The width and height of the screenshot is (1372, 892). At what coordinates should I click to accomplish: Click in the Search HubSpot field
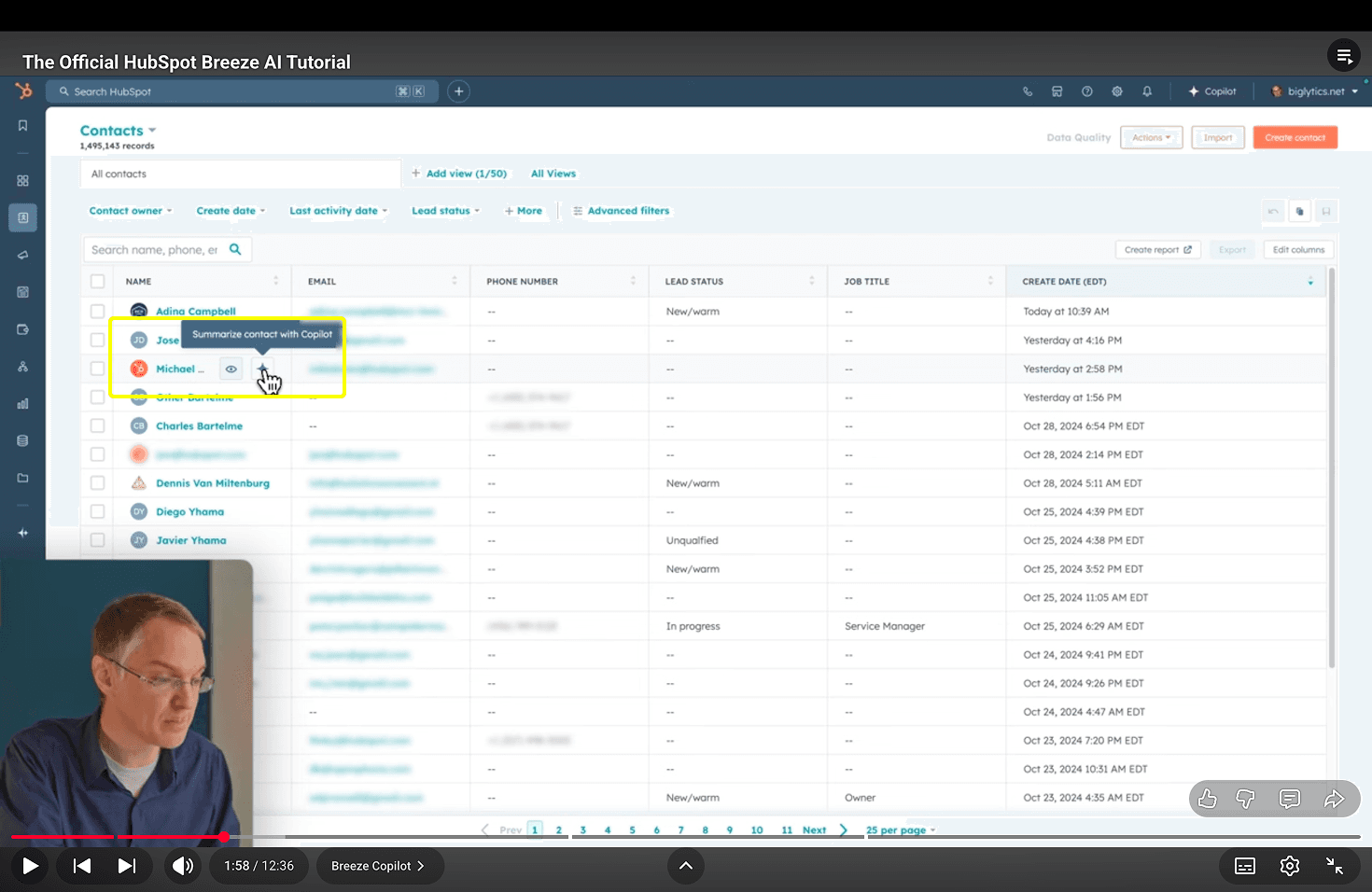[x=244, y=91]
